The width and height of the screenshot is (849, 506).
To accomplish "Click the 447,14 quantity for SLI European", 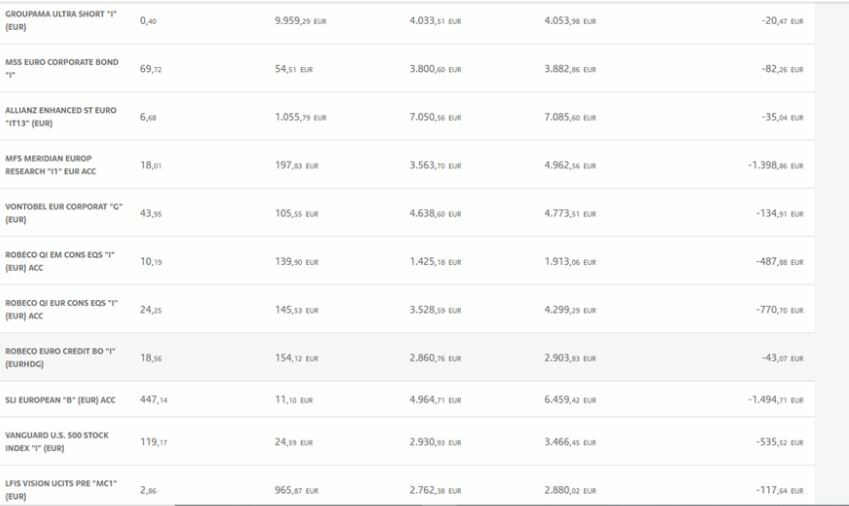I will [x=154, y=400].
